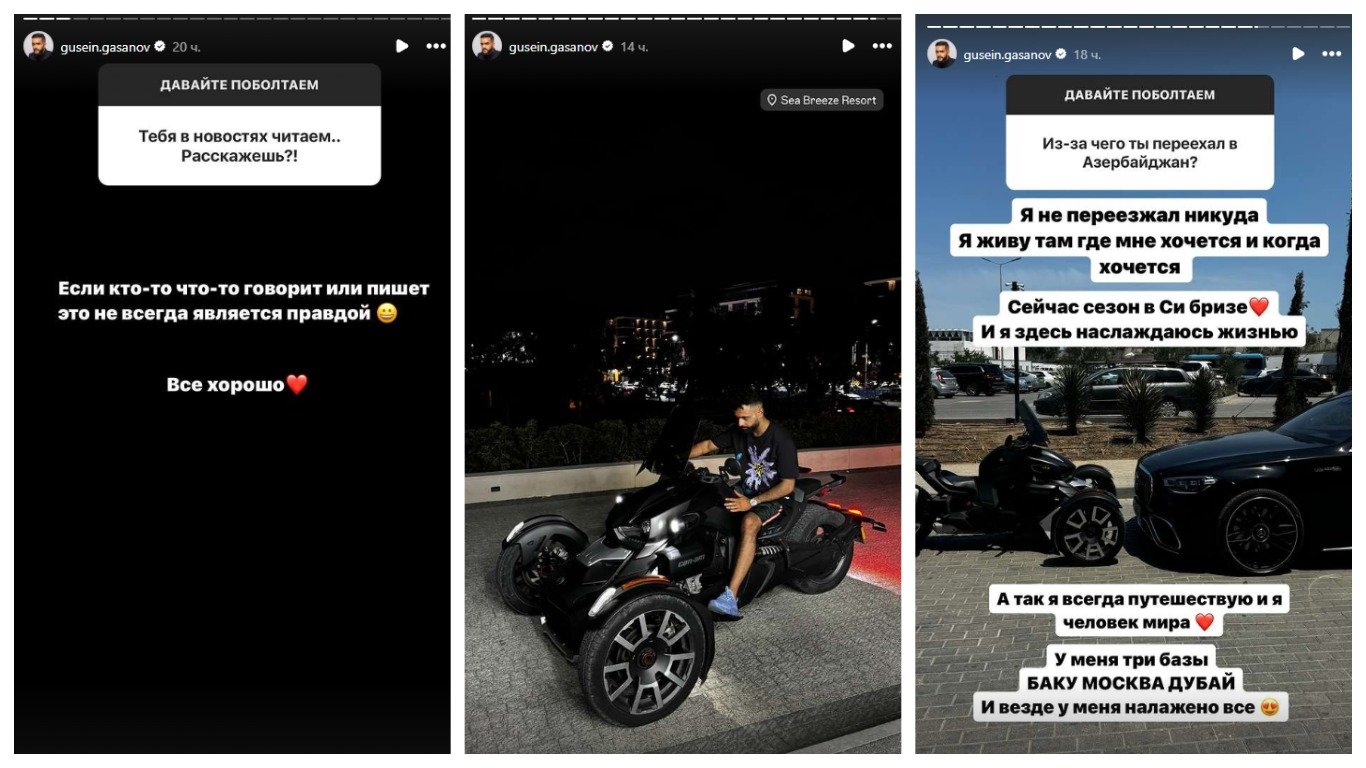This screenshot has height=768, width=1366.
Task: Open the three-dot menu on first story
Action: tap(436, 46)
